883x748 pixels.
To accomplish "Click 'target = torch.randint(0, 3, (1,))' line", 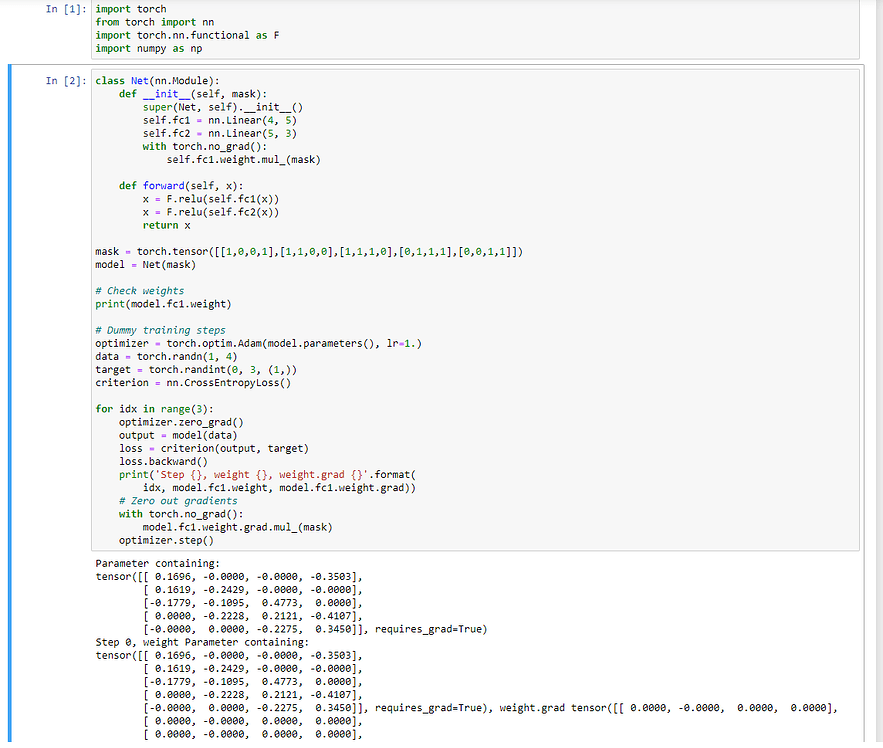I will pyautogui.click(x=196, y=369).
